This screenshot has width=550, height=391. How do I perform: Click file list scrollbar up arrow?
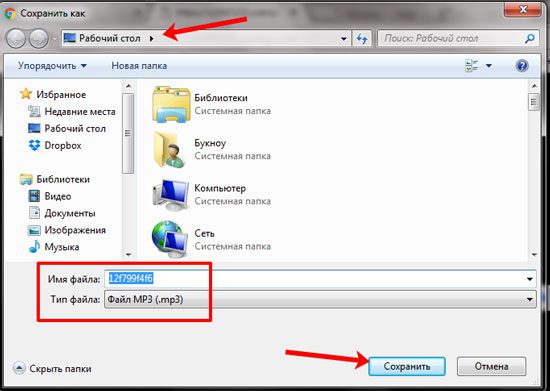coord(534,86)
